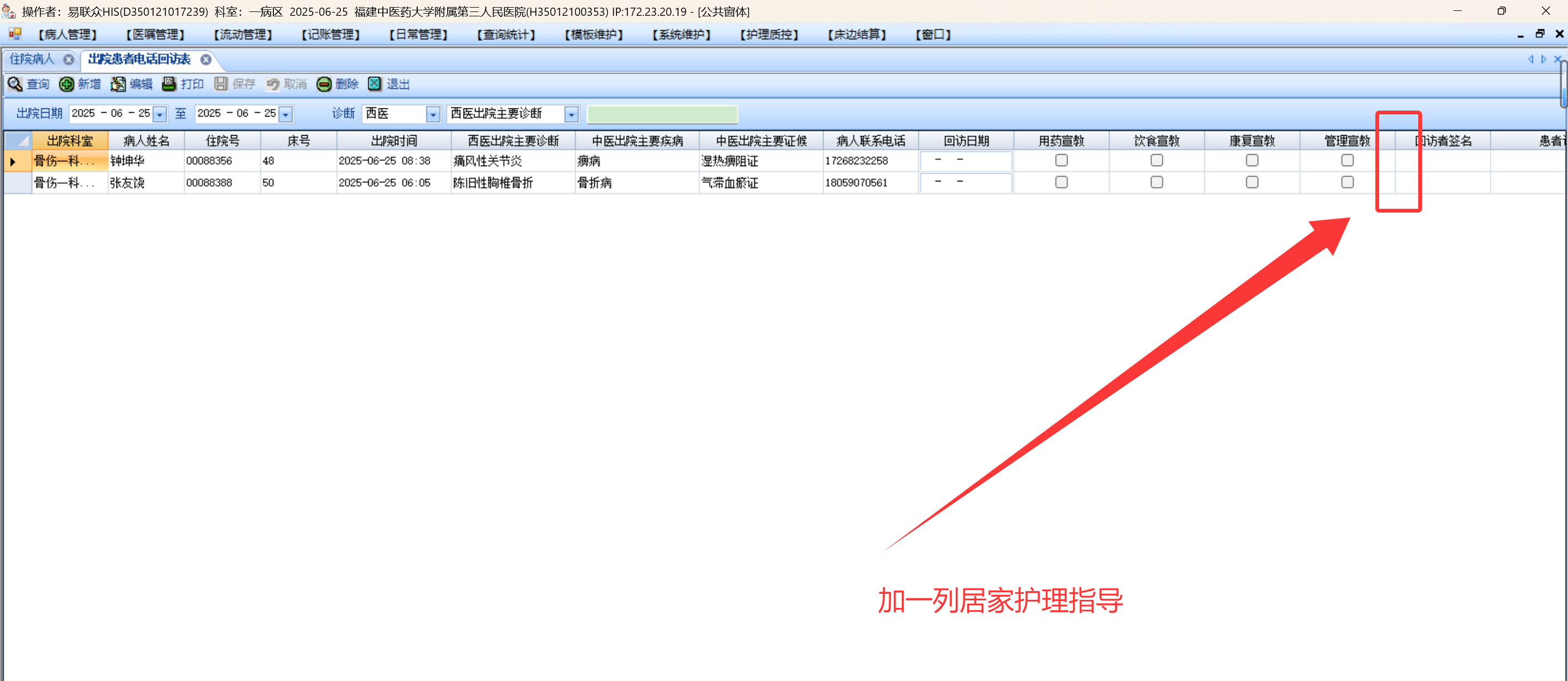Expand the 西医 diagnosis type dropdown
The image size is (1568, 681).
tap(433, 114)
